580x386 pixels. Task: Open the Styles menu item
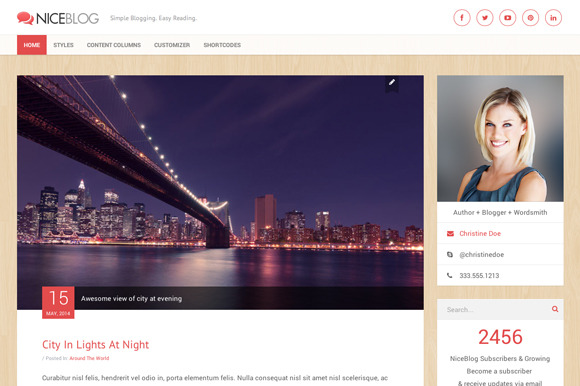click(63, 45)
